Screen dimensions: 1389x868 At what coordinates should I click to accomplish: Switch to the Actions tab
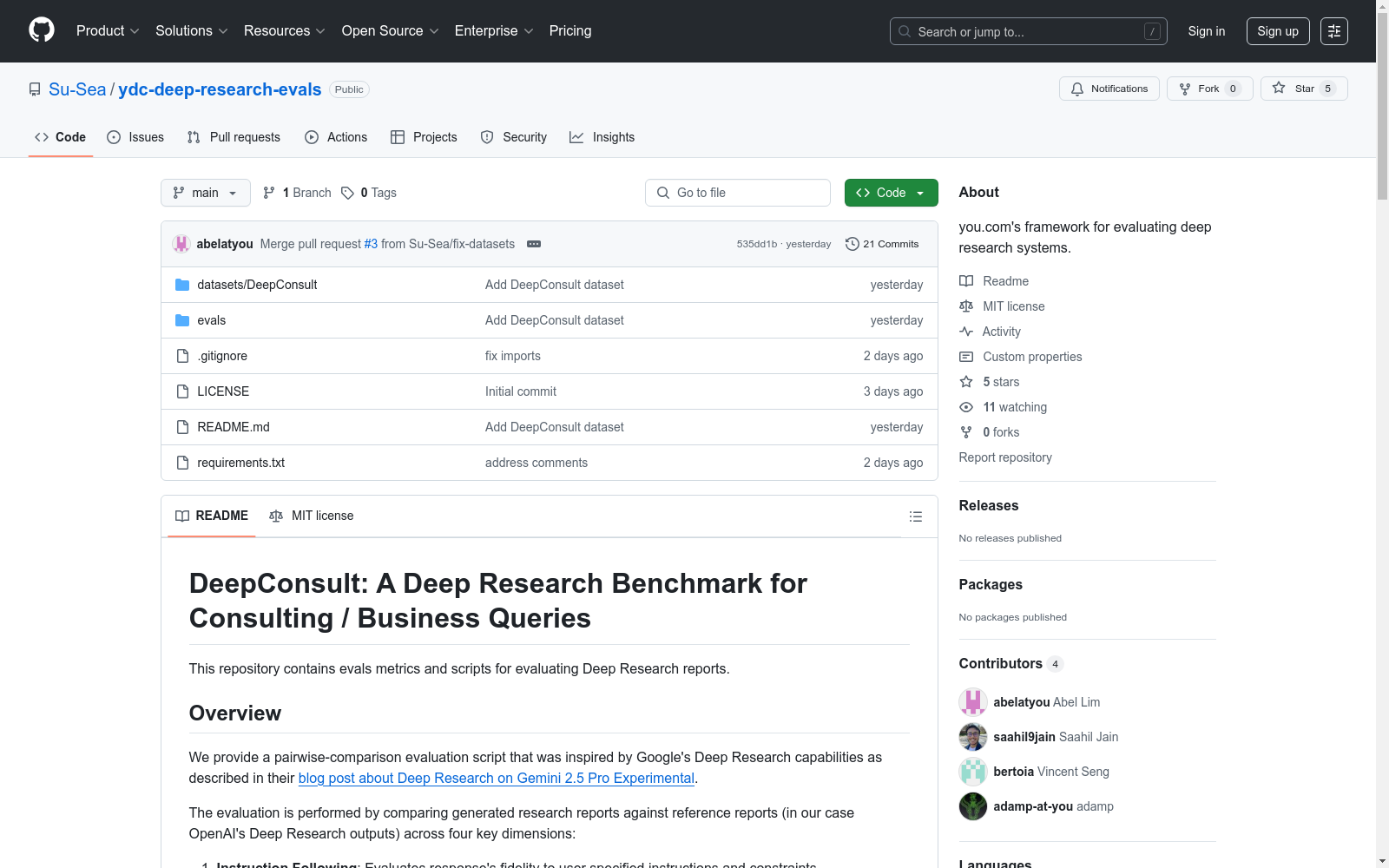pos(336,137)
